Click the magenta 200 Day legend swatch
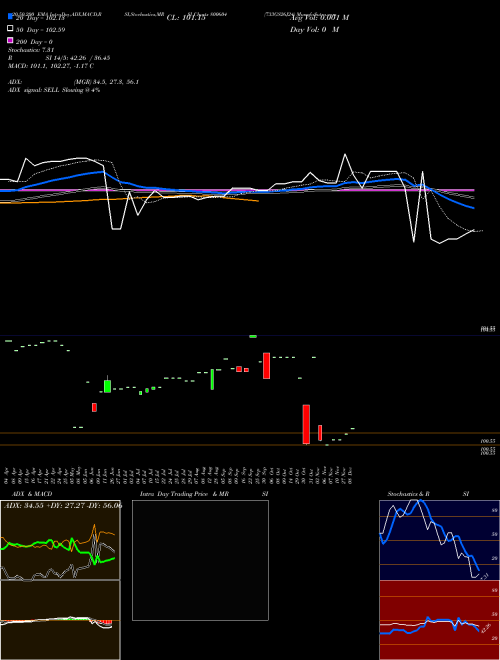Viewport: 500px width, 660px height. coord(10,40)
